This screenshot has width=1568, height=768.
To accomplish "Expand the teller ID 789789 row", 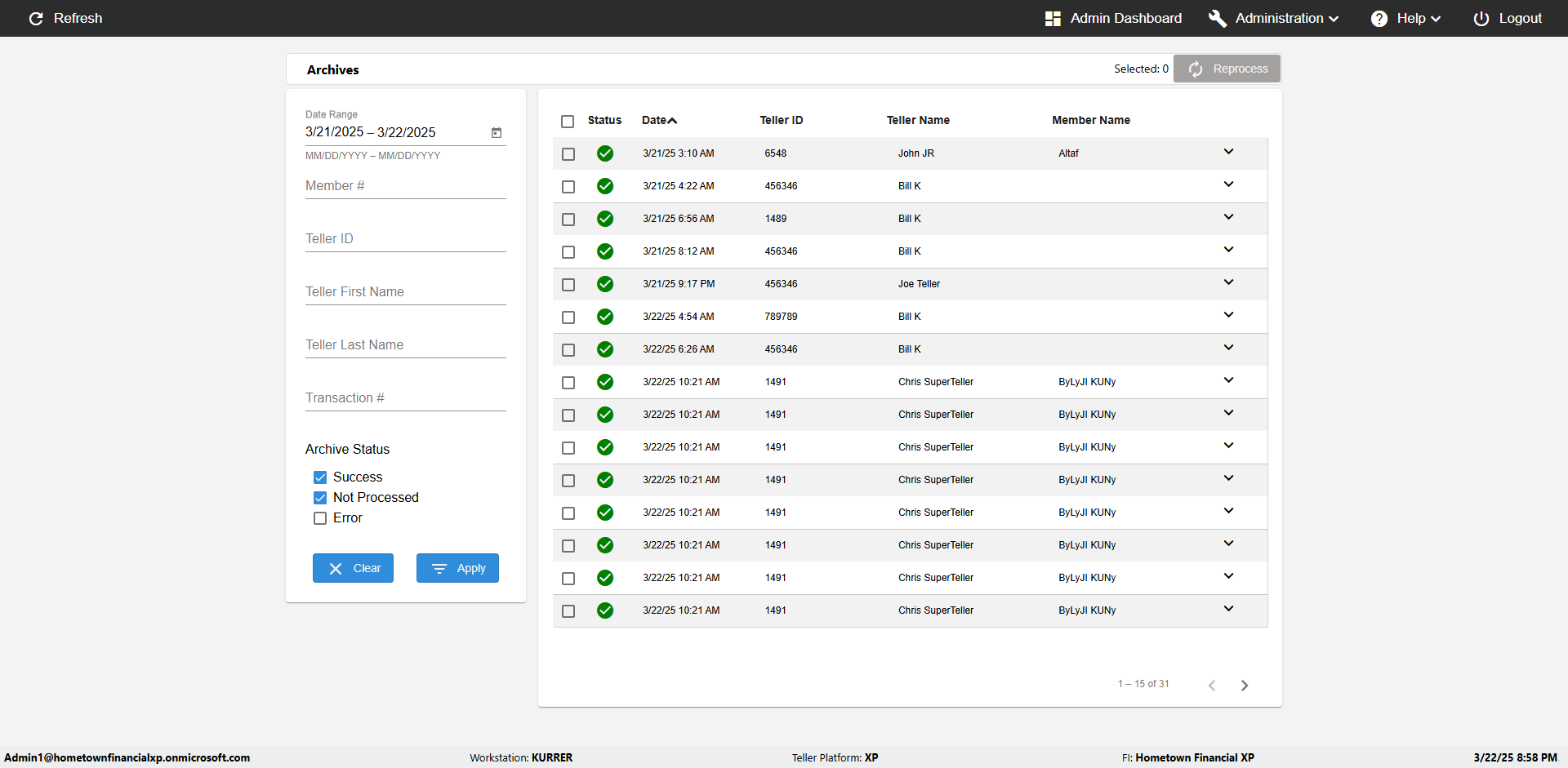I will coord(1228,315).
